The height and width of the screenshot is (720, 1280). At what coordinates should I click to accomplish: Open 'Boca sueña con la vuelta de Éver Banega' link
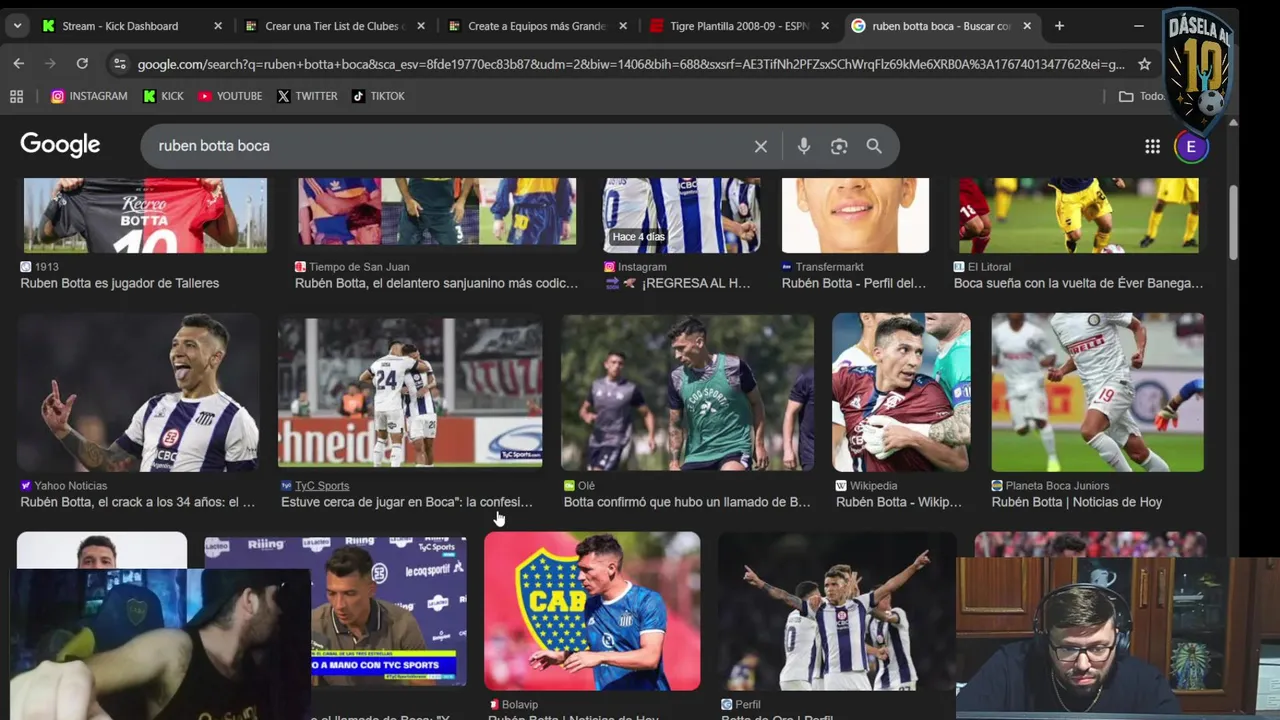click(1078, 283)
